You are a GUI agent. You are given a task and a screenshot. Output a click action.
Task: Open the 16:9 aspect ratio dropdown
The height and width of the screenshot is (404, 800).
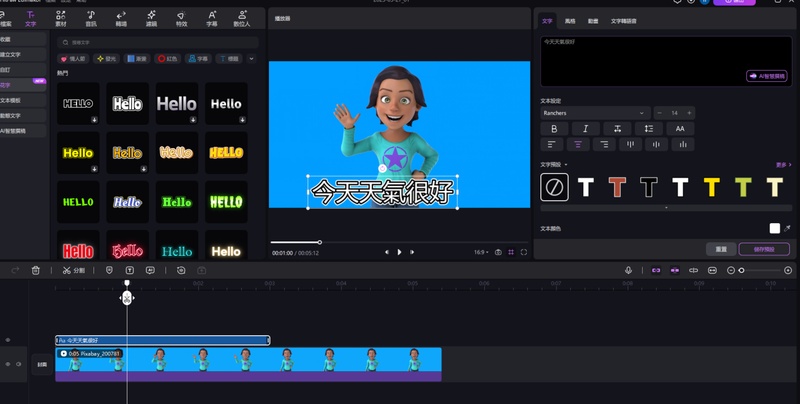point(481,252)
